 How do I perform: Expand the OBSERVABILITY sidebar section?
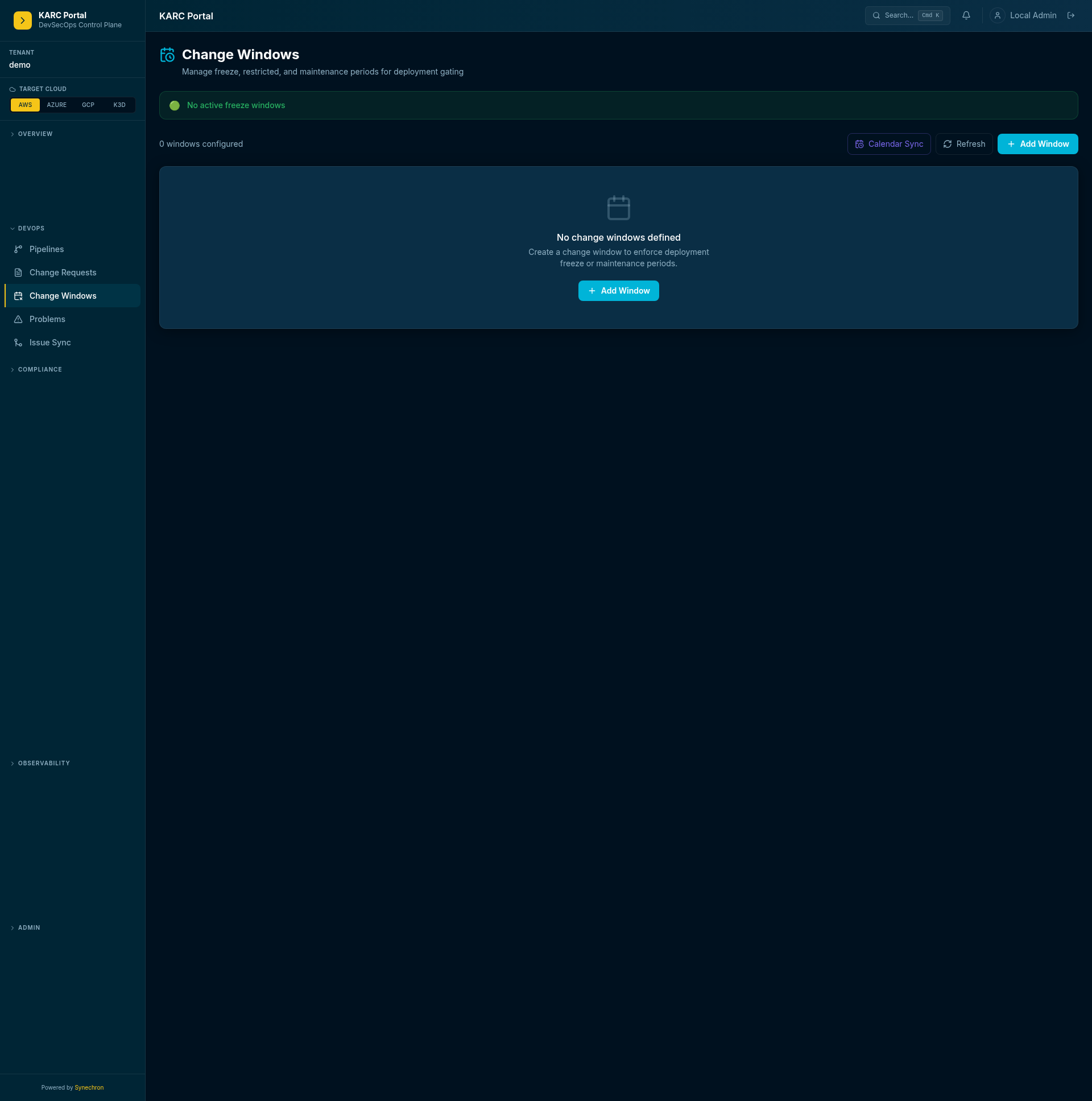click(44, 763)
